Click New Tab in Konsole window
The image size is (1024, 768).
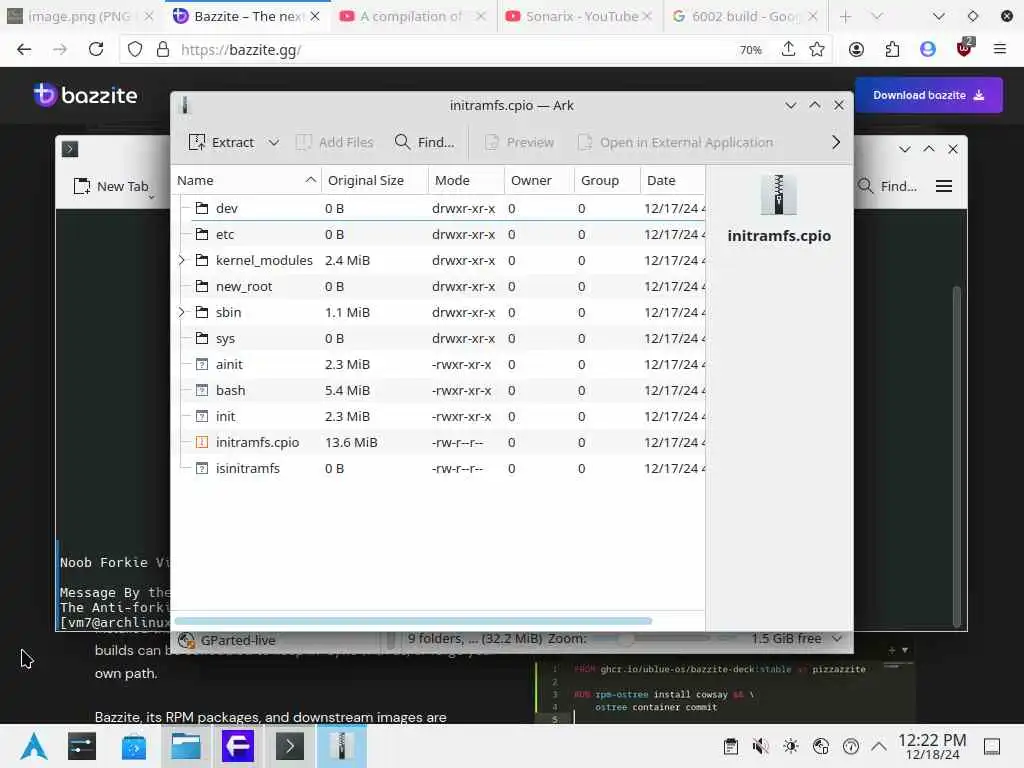111,187
